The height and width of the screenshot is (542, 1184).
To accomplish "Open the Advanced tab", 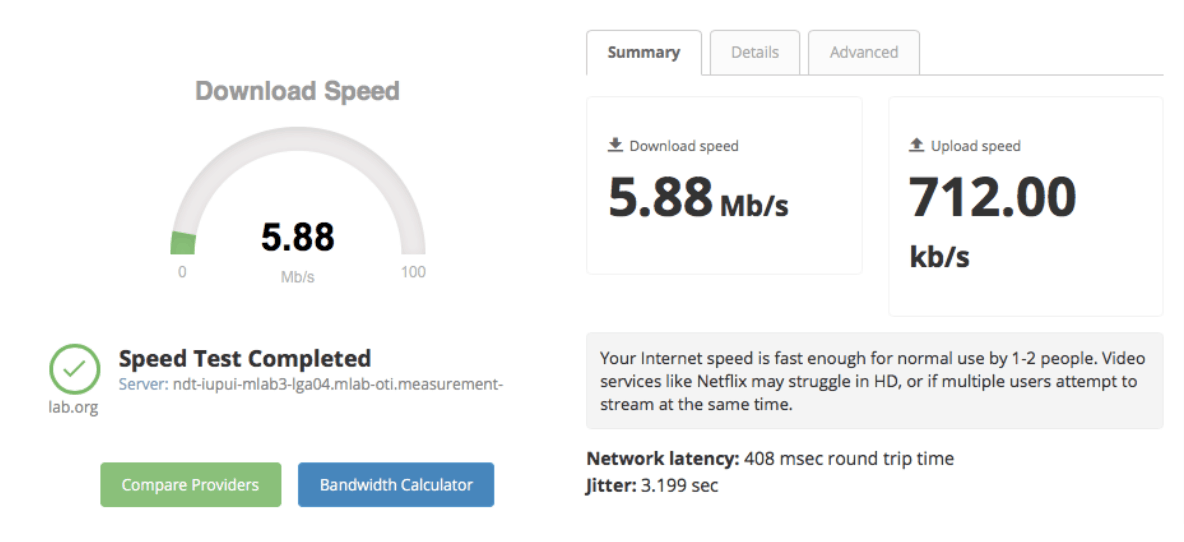I will pos(864,52).
